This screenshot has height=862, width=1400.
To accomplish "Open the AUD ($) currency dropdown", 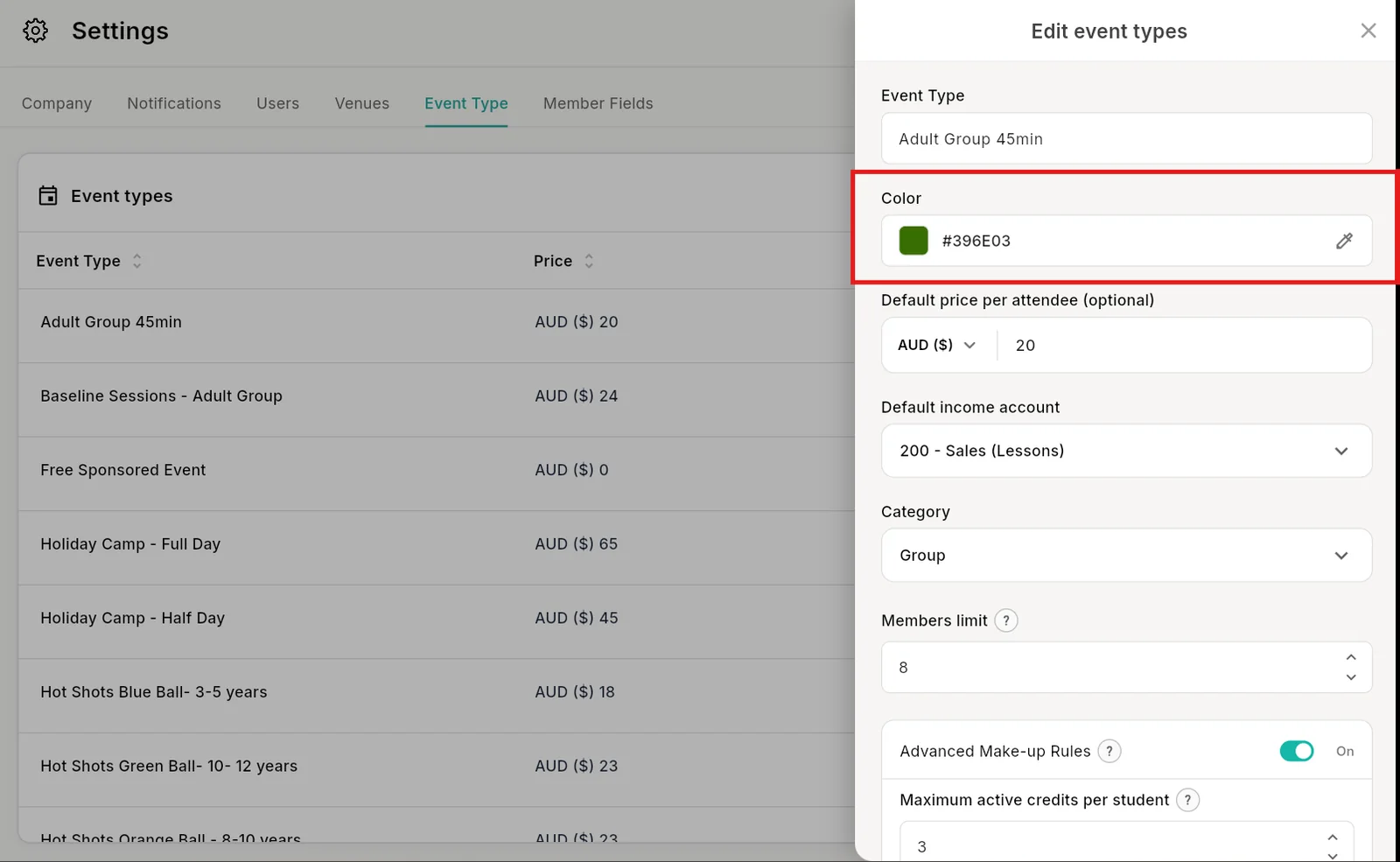I will point(937,345).
